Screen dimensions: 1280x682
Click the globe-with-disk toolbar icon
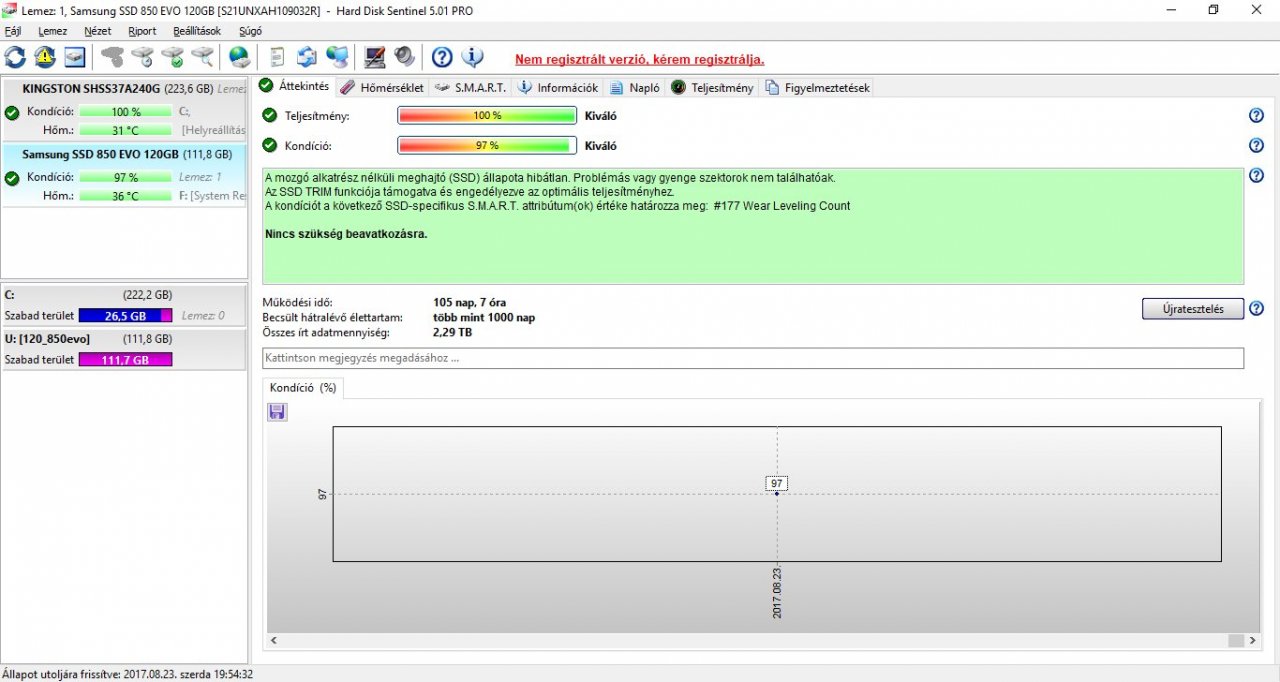pos(240,57)
